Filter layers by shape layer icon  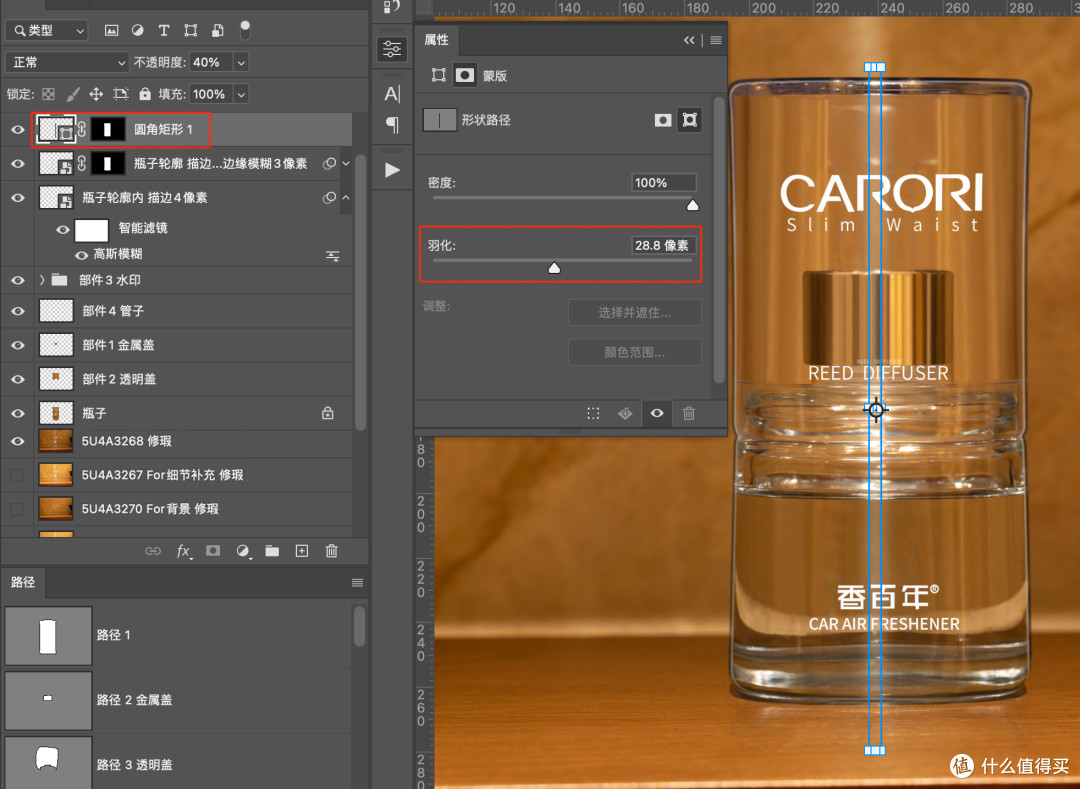(191, 30)
